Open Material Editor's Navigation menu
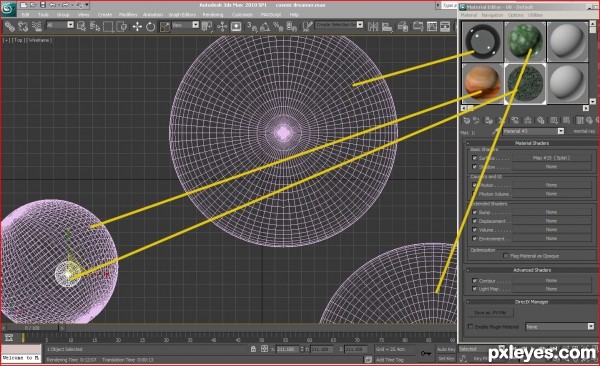The width and height of the screenshot is (600, 366). click(492, 15)
